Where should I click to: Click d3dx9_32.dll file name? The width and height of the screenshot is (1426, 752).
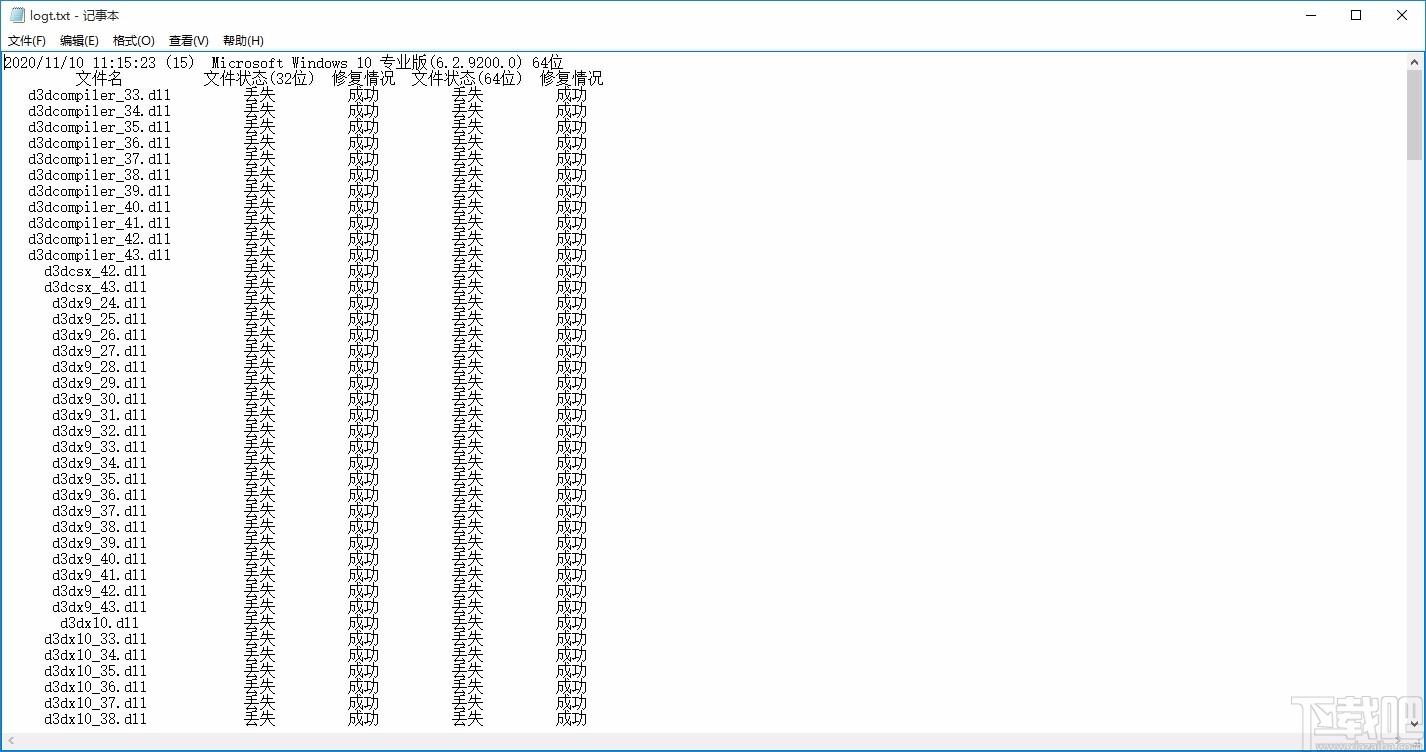point(99,431)
